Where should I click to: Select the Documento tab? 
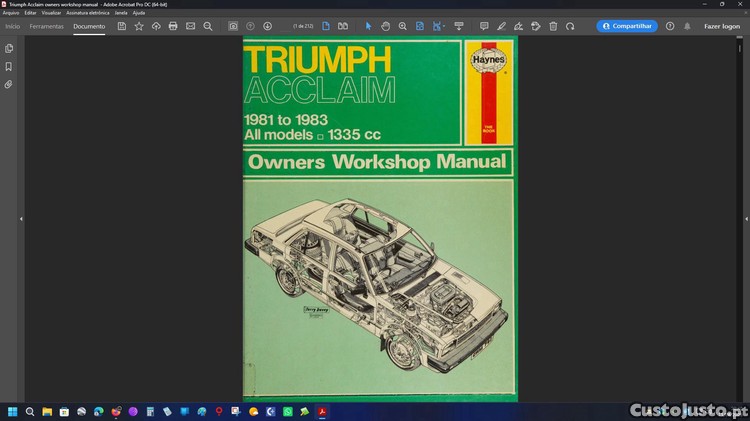click(89, 26)
